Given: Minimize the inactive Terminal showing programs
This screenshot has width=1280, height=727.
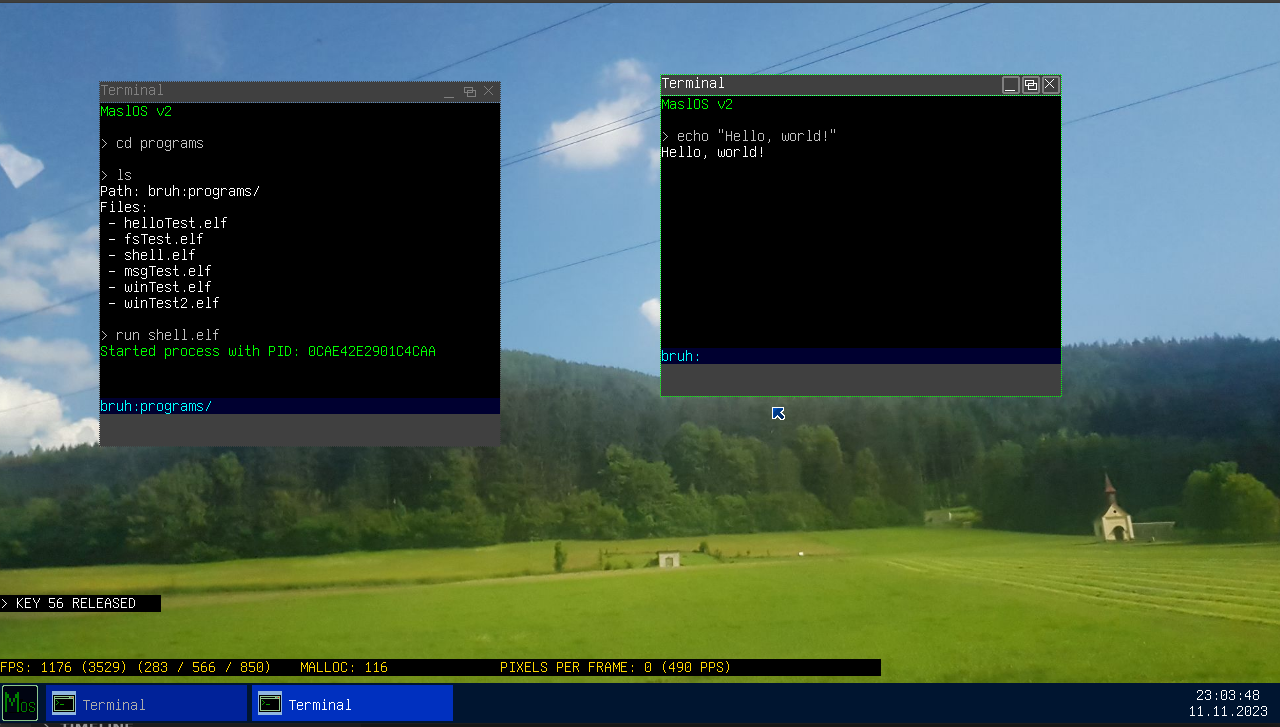Looking at the screenshot, I should tap(449, 91).
